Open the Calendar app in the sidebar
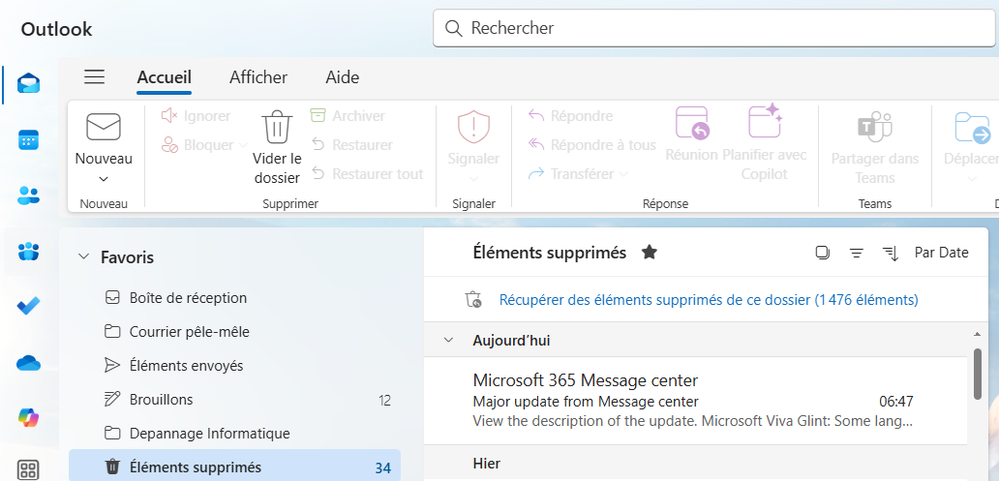 (28, 140)
